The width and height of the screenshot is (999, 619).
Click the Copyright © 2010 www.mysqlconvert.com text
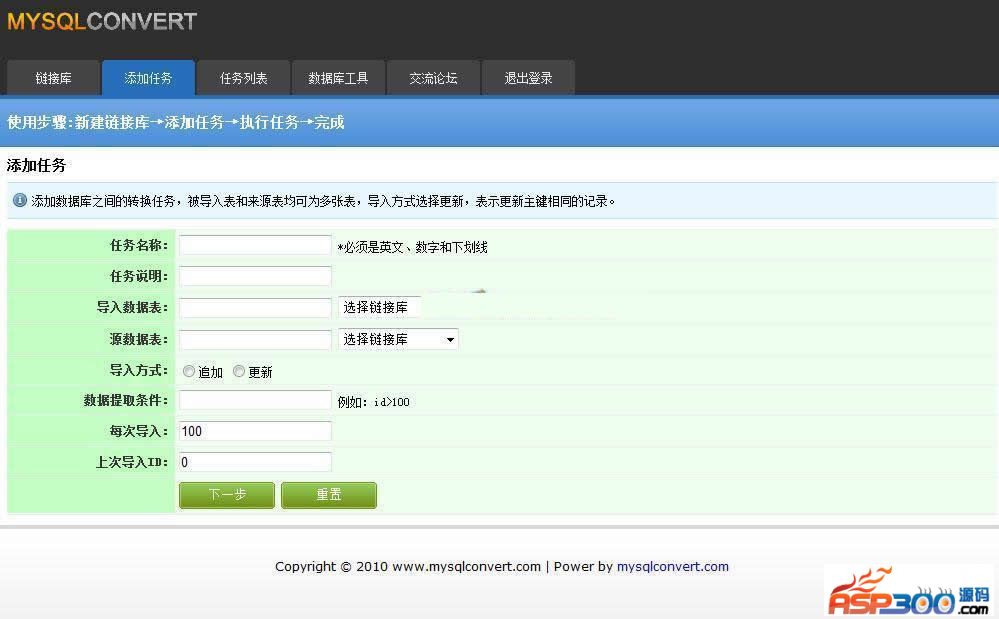coord(408,566)
